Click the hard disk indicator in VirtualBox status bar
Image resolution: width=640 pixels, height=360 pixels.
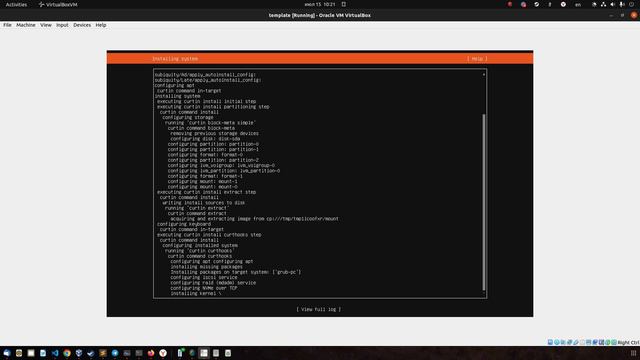[x=550, y=342]
